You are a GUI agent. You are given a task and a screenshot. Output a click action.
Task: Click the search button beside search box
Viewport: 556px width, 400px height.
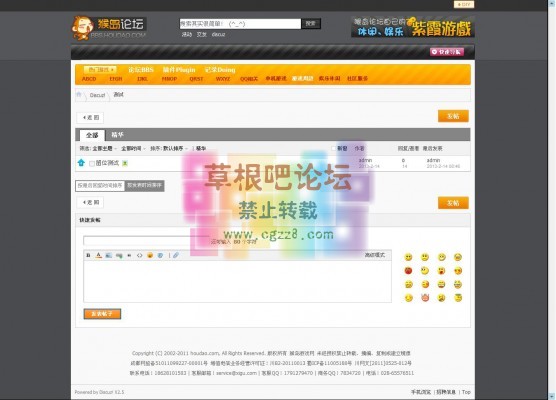(x=311, y=23)
